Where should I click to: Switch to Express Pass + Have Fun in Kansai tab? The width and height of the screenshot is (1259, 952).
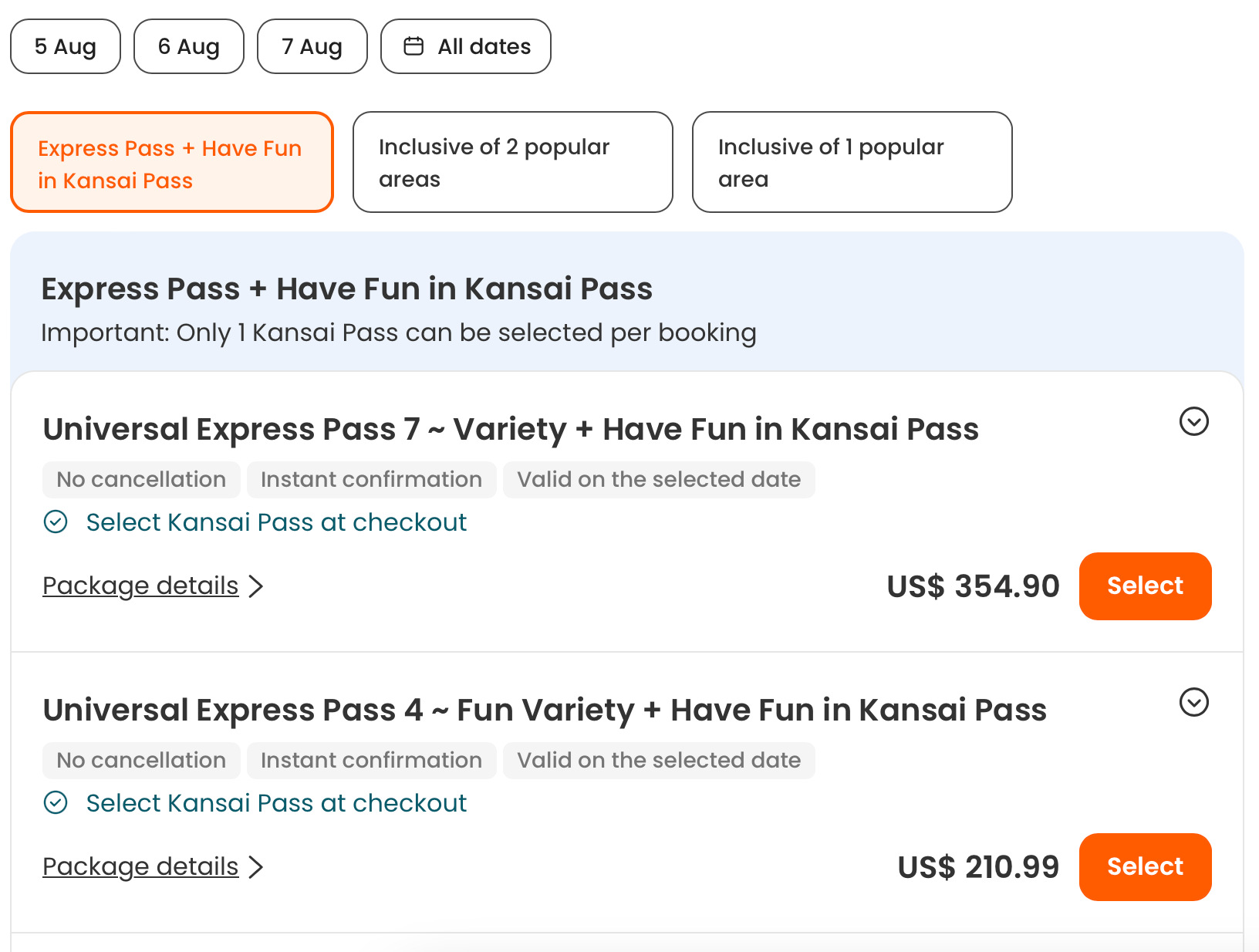[172, 163]
